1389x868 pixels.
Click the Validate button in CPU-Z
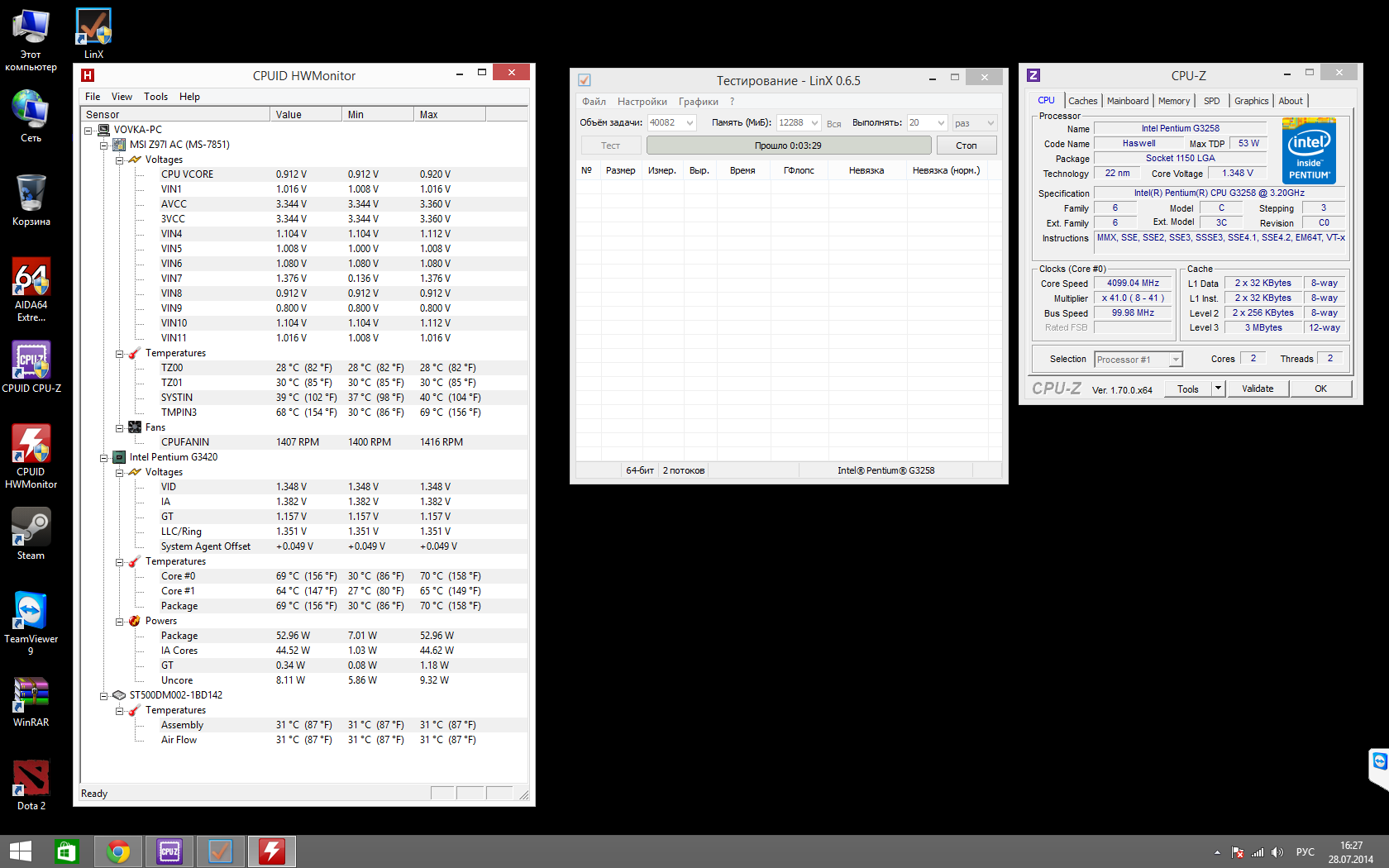coord(1258,389)
